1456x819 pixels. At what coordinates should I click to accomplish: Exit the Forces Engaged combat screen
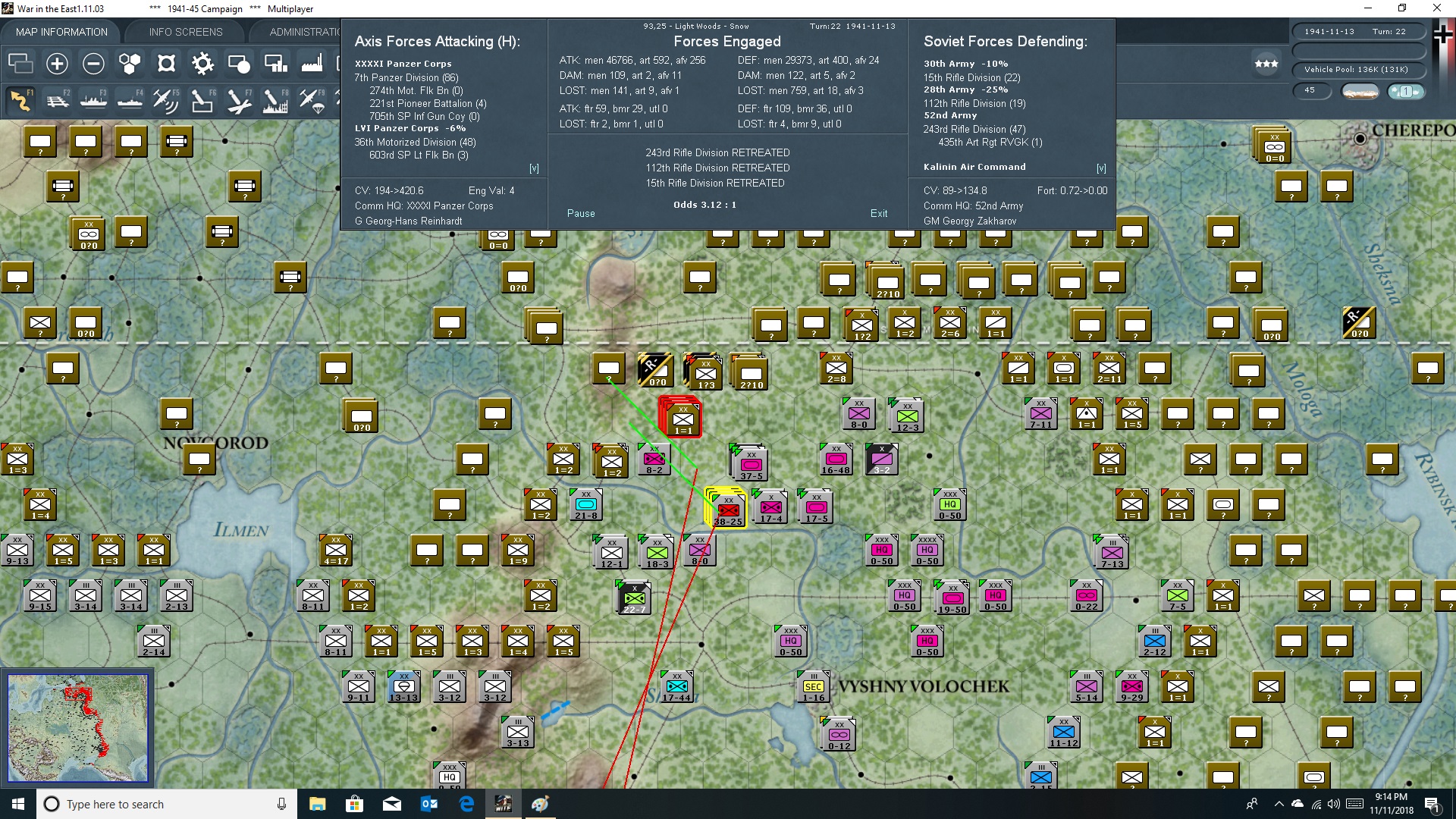point(879,213)
